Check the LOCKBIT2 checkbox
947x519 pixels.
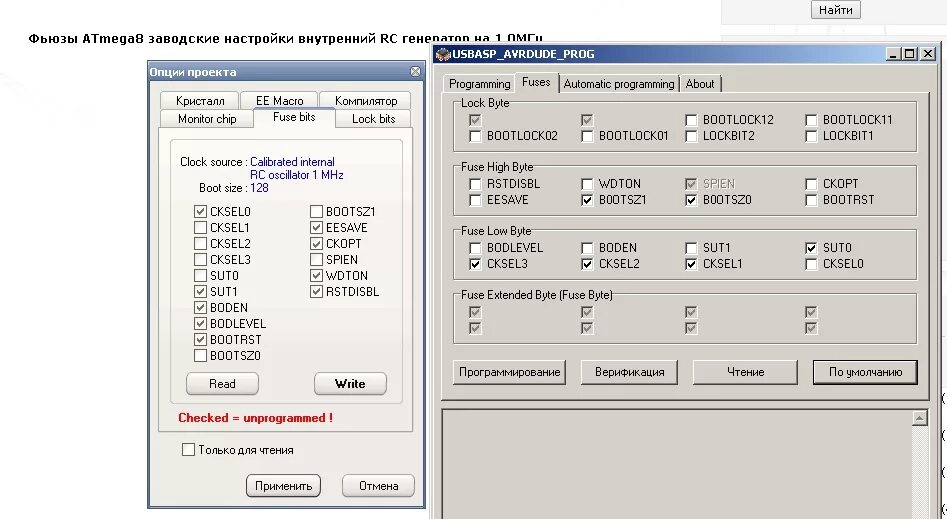(692, 136)
